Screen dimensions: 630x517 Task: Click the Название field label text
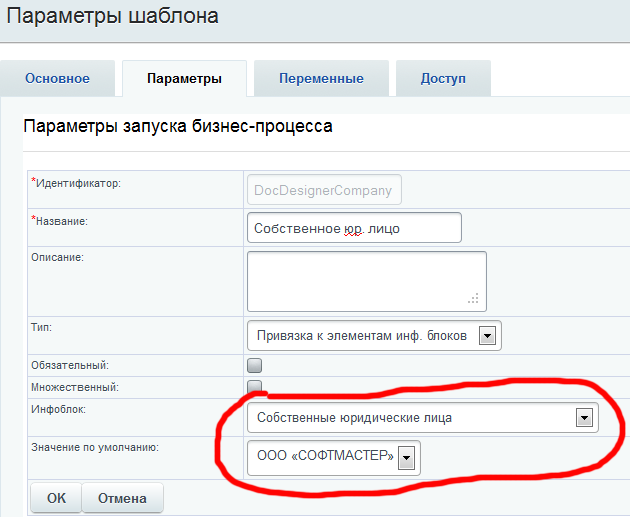pos(64,220)
